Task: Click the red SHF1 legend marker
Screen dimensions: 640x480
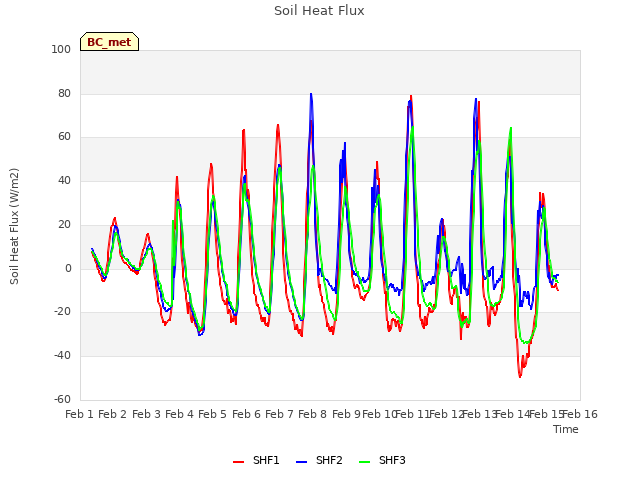Action: 238,462
